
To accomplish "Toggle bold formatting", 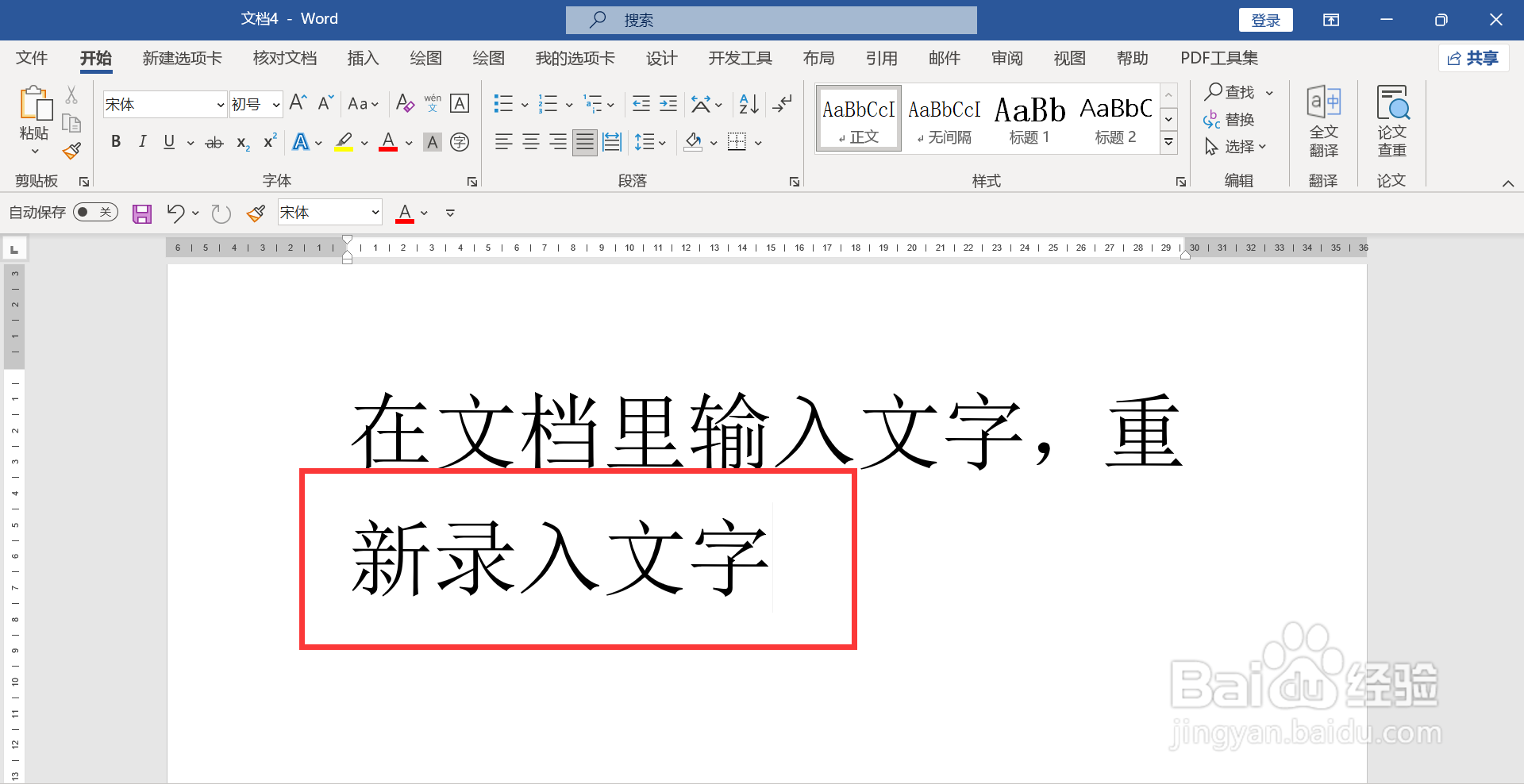I will tap(115, 142).
